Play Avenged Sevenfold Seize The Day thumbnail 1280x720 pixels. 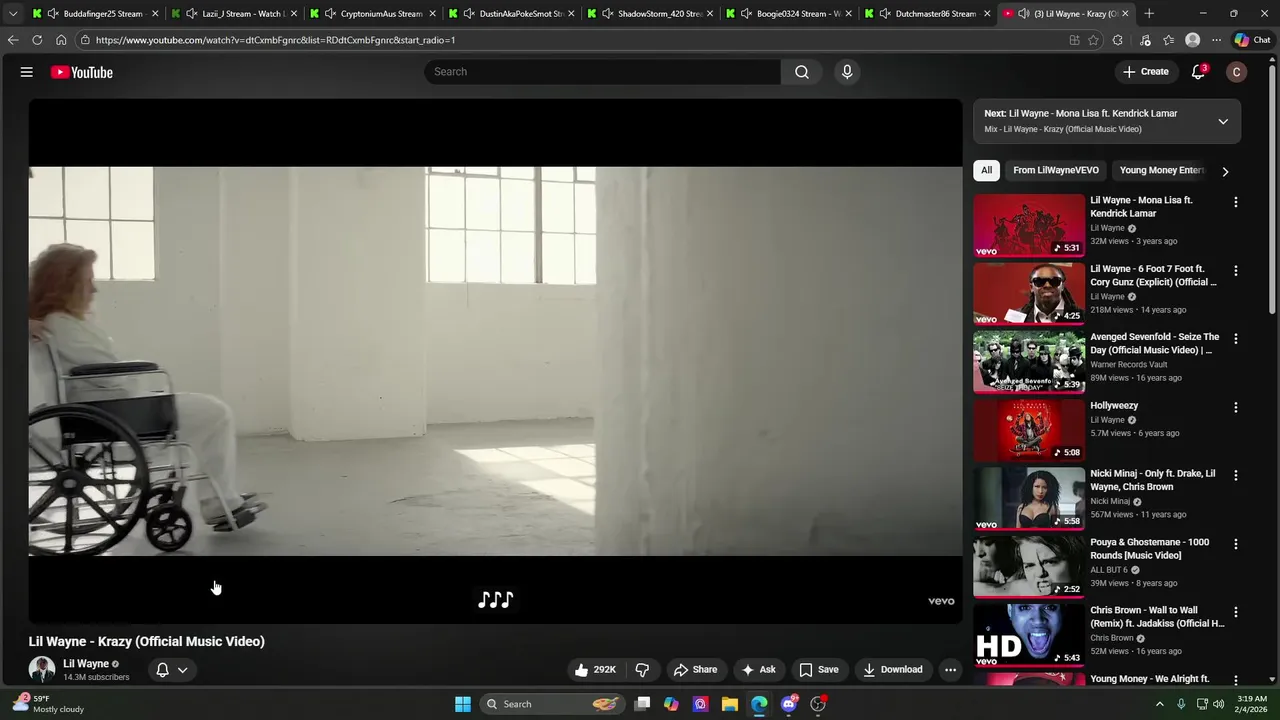click(1029, 362)
